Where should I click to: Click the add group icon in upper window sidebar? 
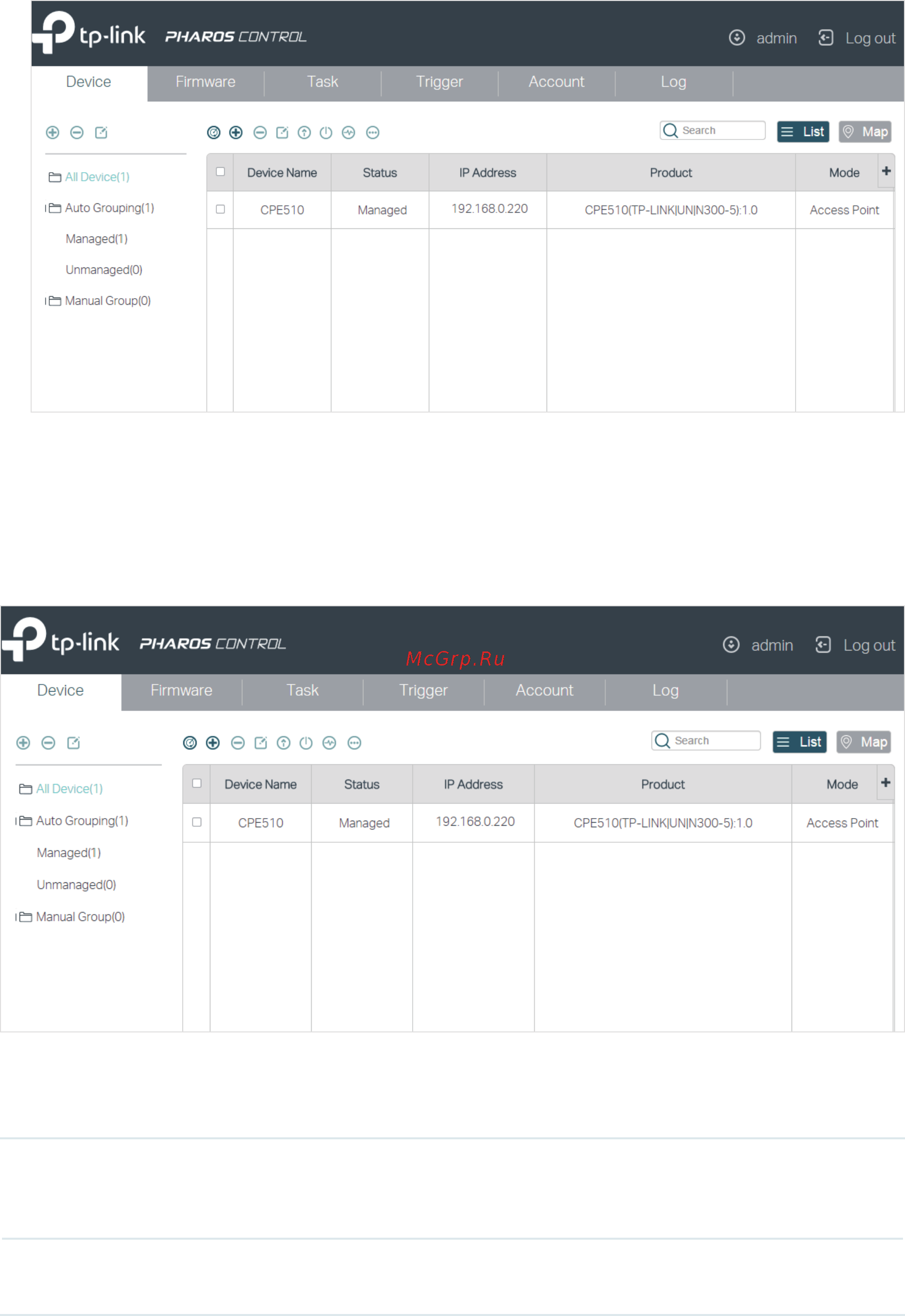pyautogui.click(x=53, y=133)
